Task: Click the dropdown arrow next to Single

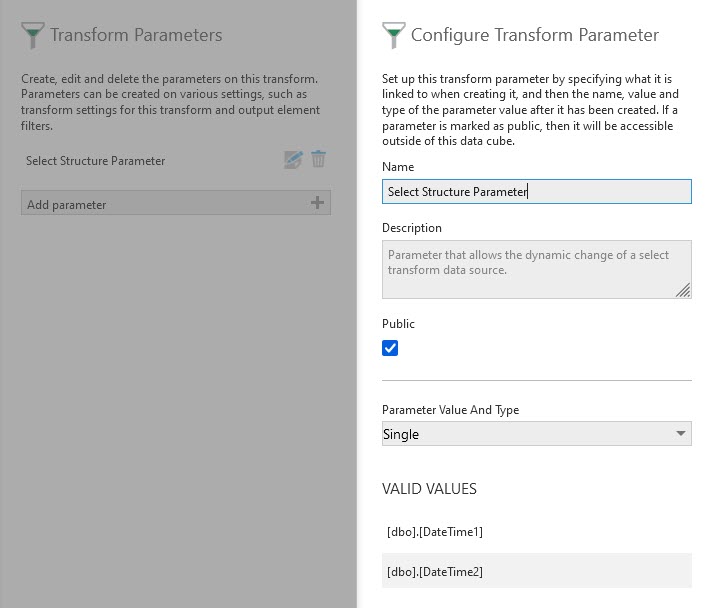Action: click(x=681, y=434)
